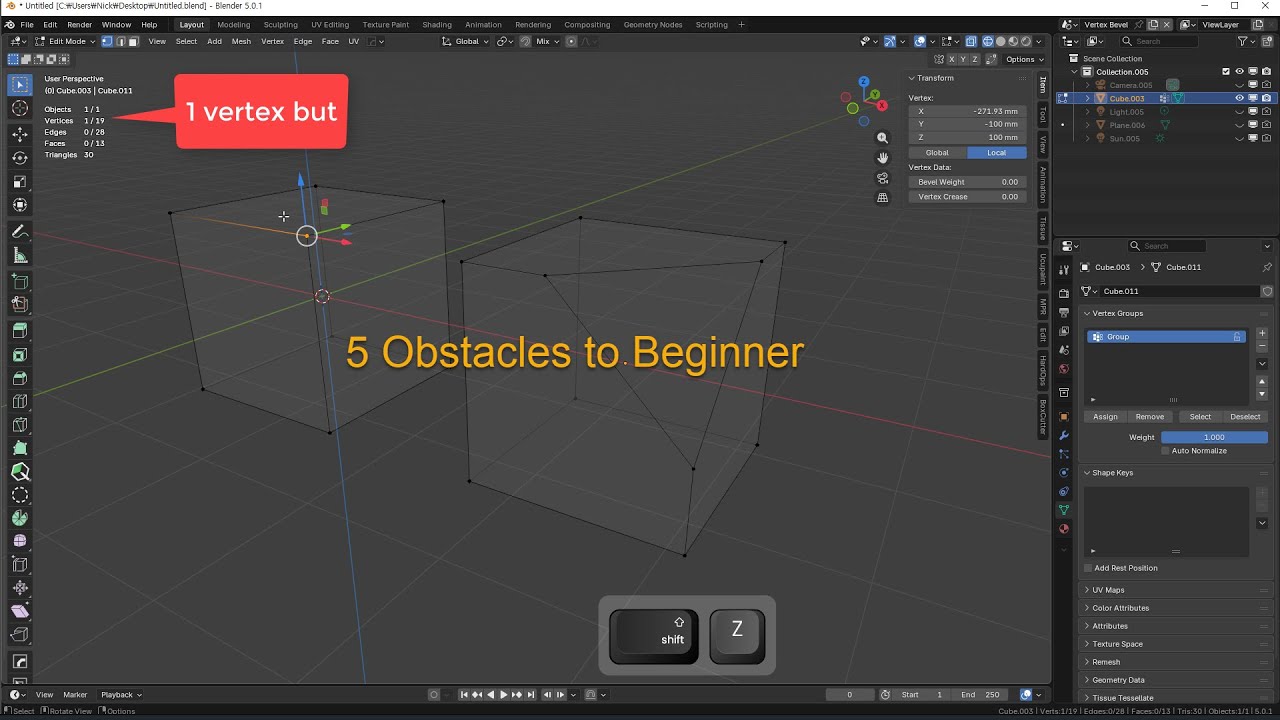Activate the Rotate tool
The width and height of the screenshot is (1280, 720).
pos(20,158)
